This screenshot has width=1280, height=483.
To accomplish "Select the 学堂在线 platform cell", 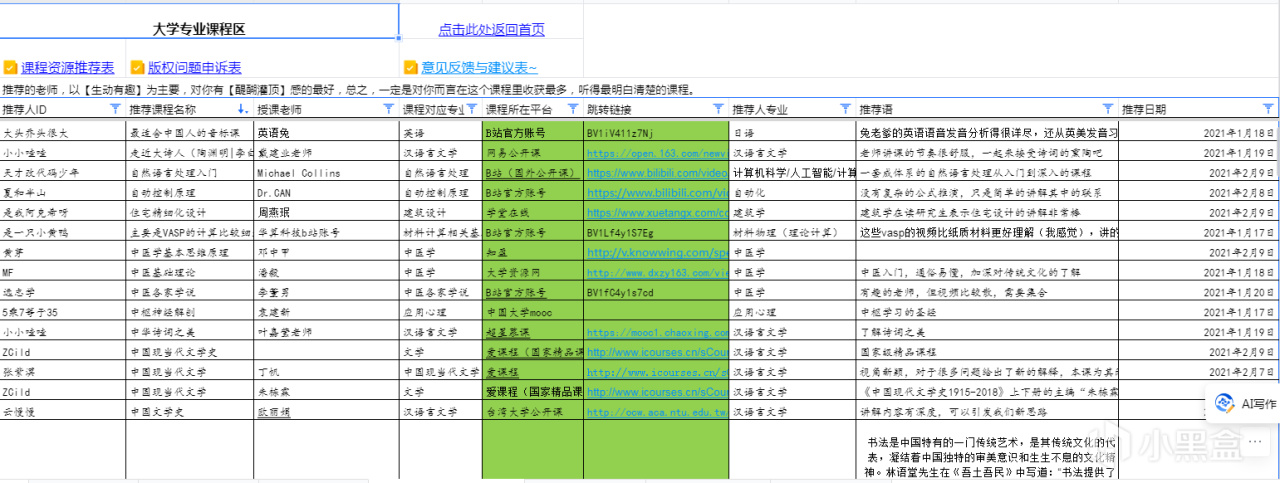I will [532, 213].
